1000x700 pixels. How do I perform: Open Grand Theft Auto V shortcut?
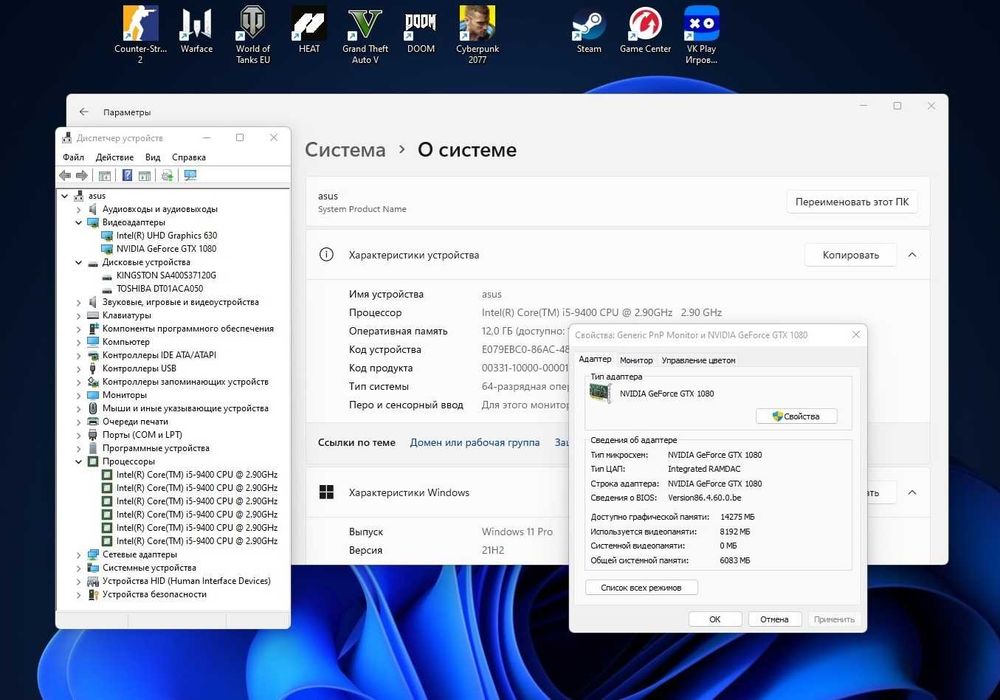tap(365, 35)
